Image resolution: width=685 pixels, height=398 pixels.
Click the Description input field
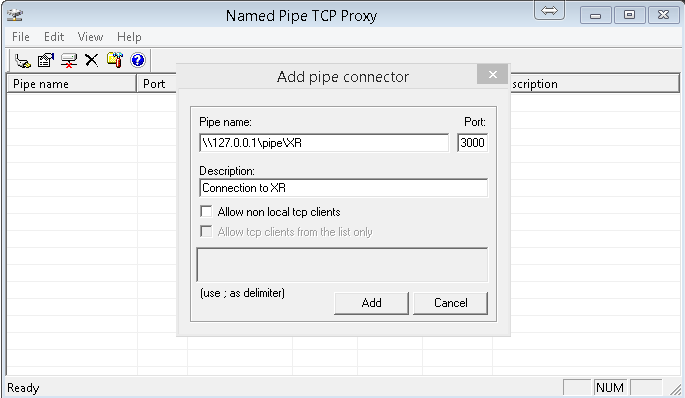pyautogui.click(x=343, y=188)
